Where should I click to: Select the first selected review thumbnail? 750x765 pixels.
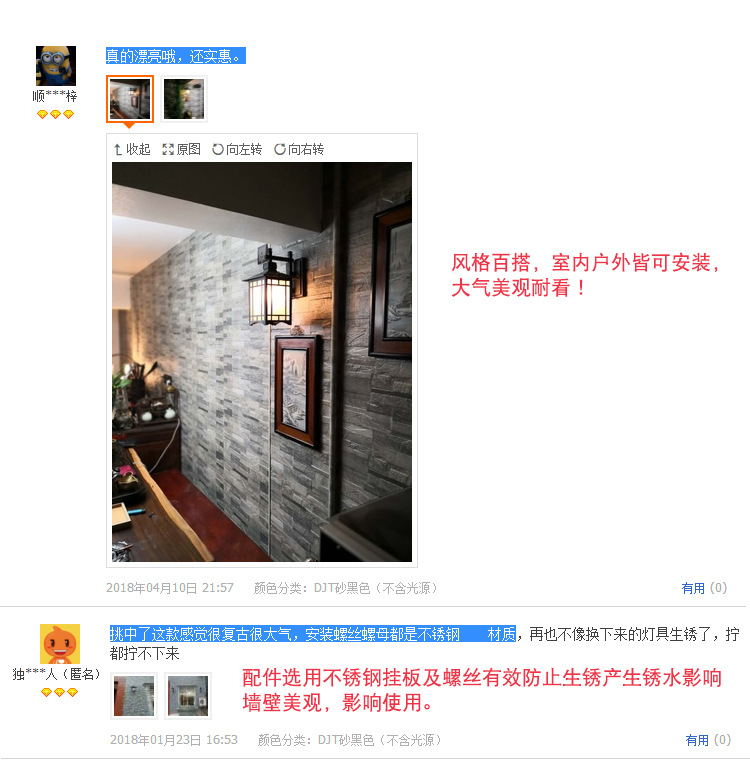(x=130, y=99)
